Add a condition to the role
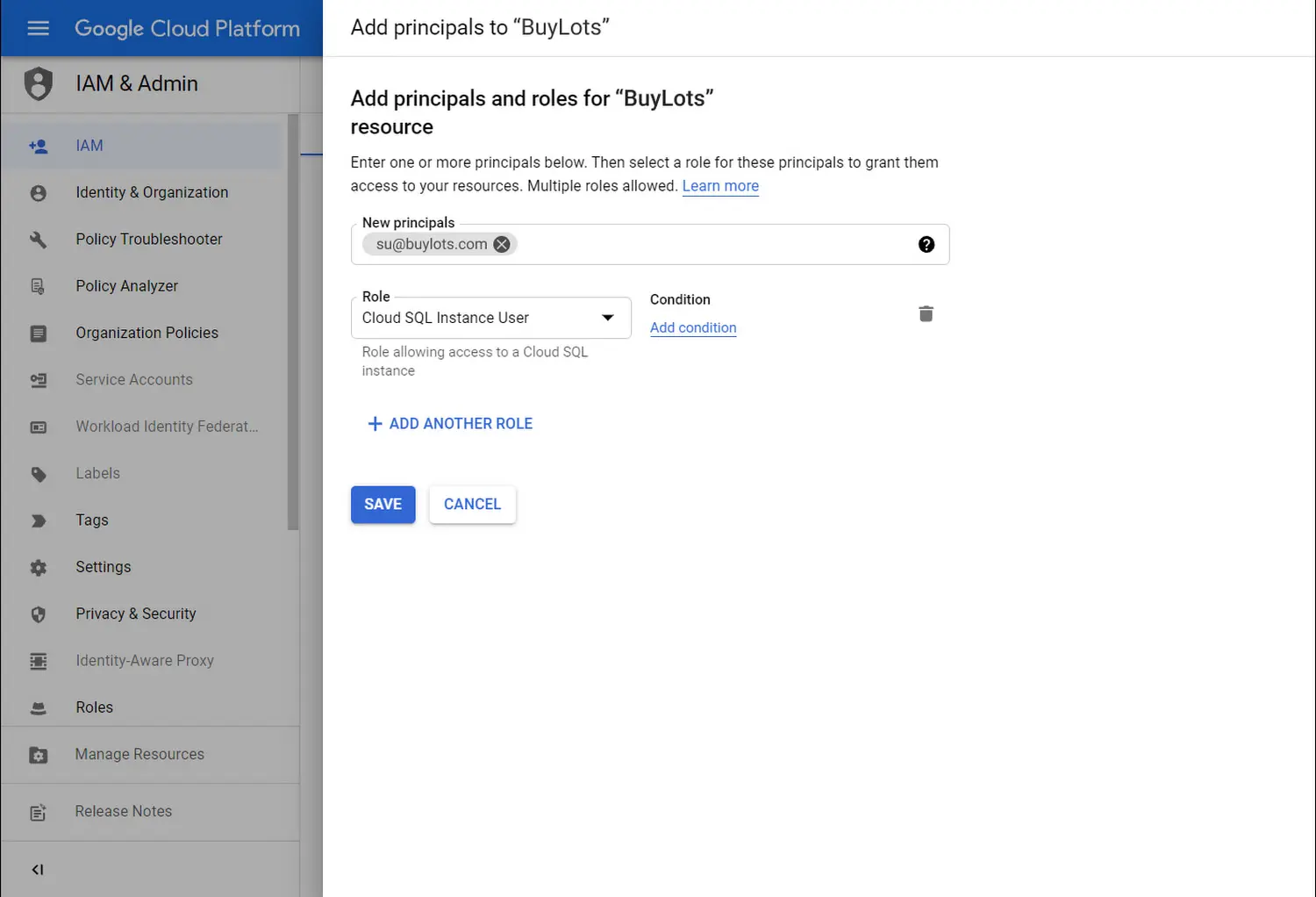Image resolution: width=1316 pixels, height=897 pixels. (x=692, y=327)
